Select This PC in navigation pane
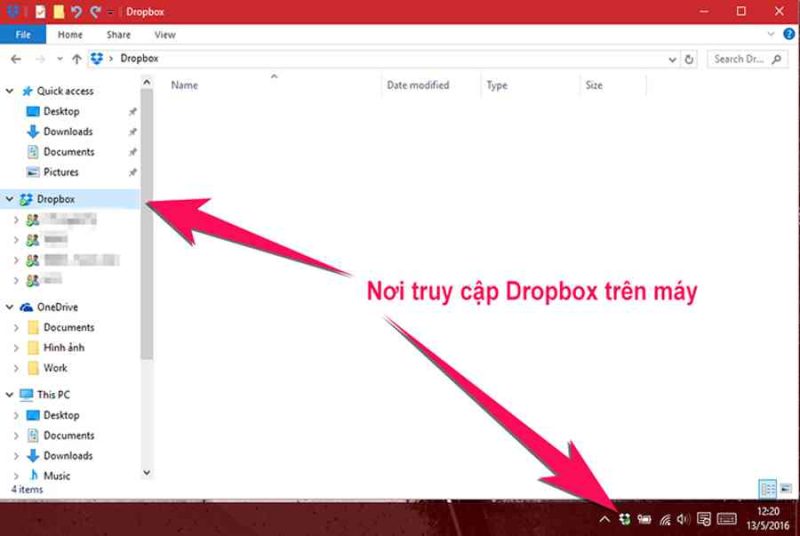This screenshot has height=536, width=800. [53, 395]
